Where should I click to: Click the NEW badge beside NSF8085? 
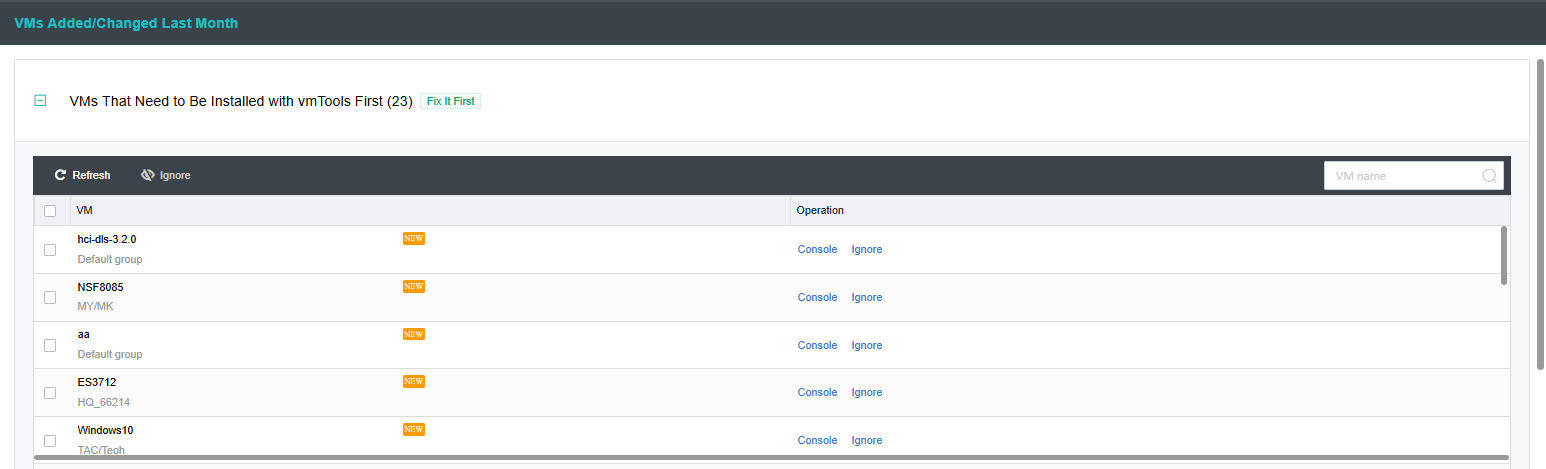click(414, 286)
